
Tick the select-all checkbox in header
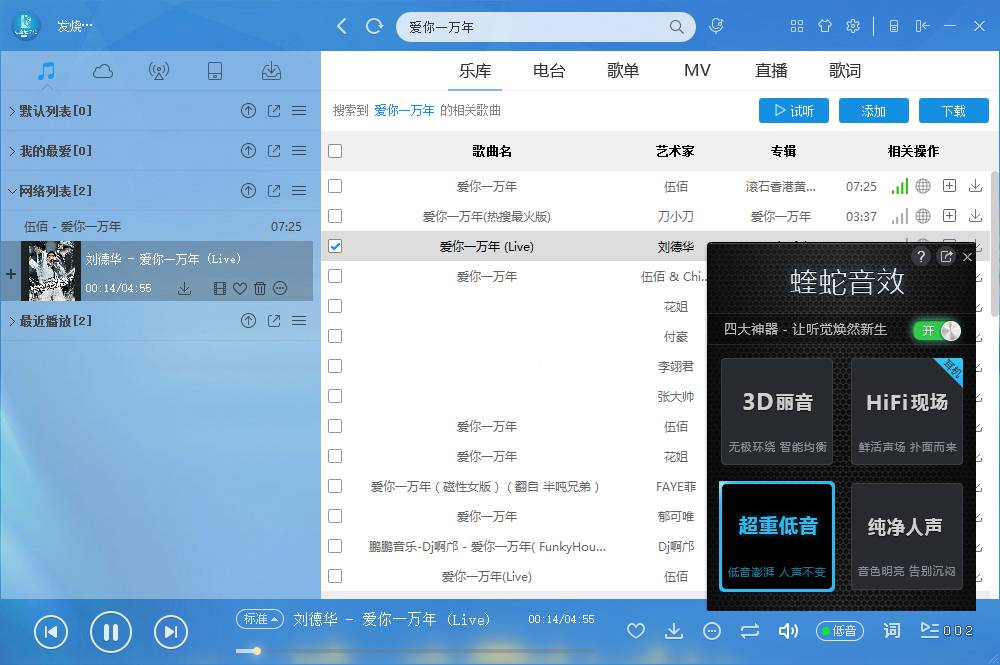[335, 151]
